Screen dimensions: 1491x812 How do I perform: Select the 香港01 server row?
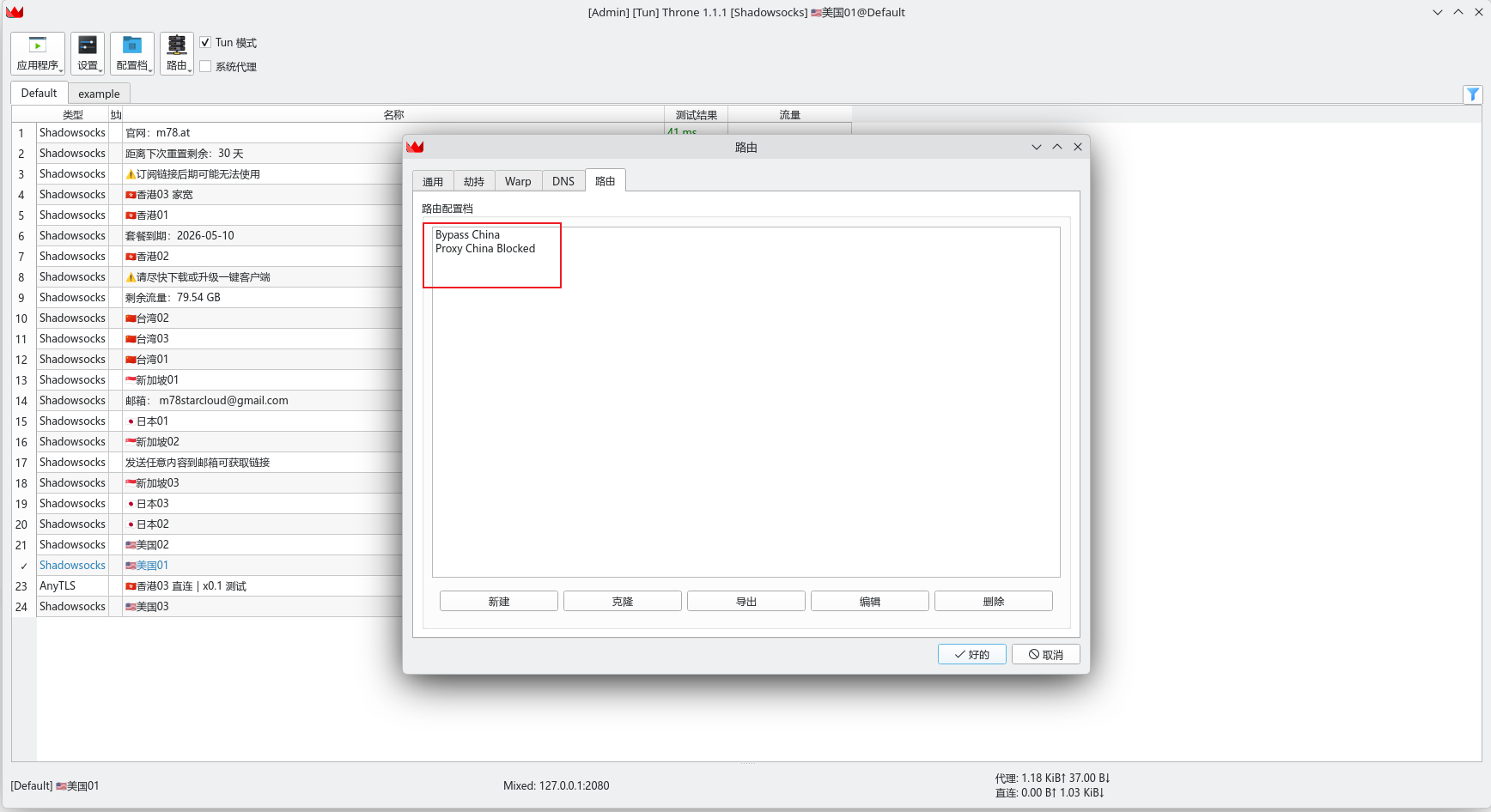pos(219,215)
